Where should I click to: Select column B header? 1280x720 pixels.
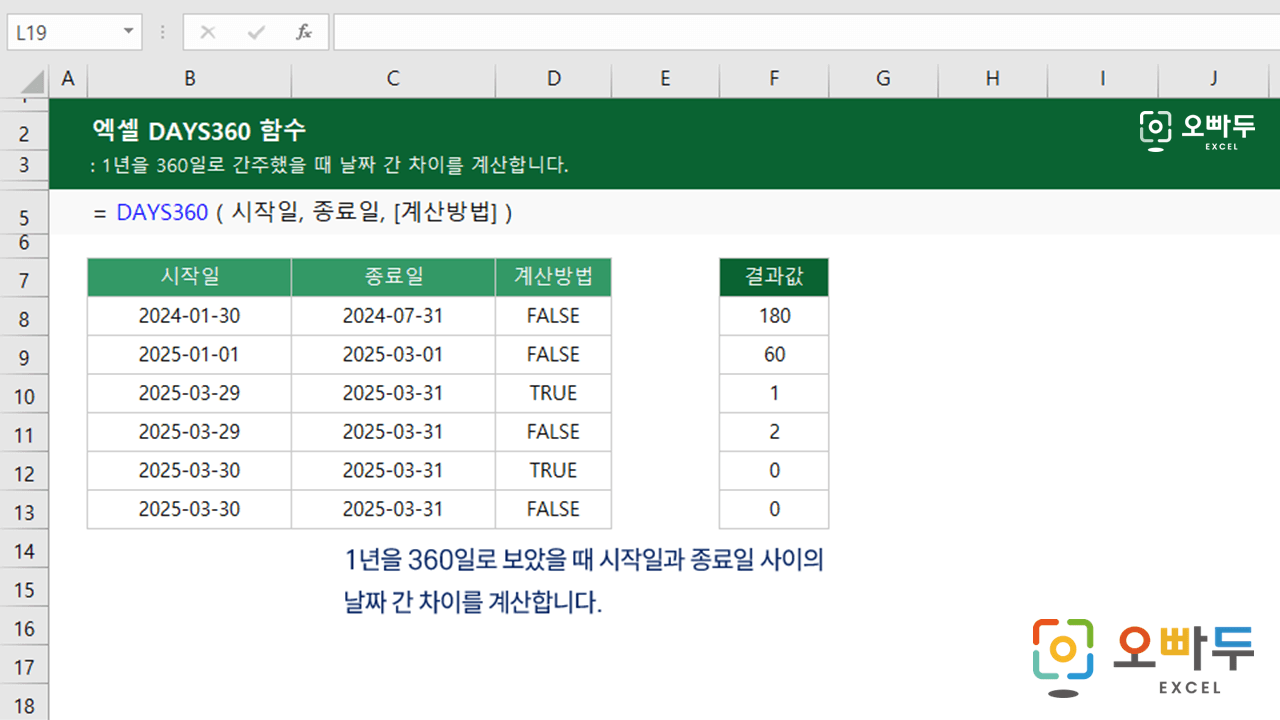tap(189, 79)
